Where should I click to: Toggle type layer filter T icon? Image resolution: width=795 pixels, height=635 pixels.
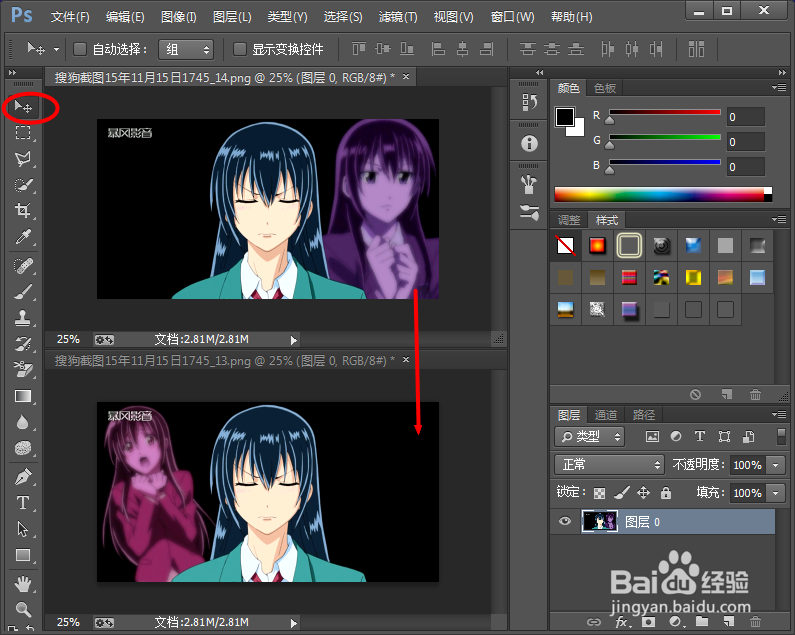click(700, 437)
